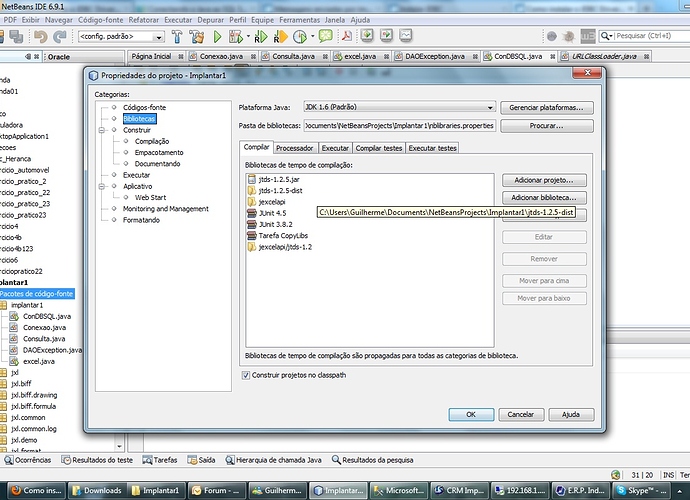Click the Debug Main Project icon

[236, 37]
